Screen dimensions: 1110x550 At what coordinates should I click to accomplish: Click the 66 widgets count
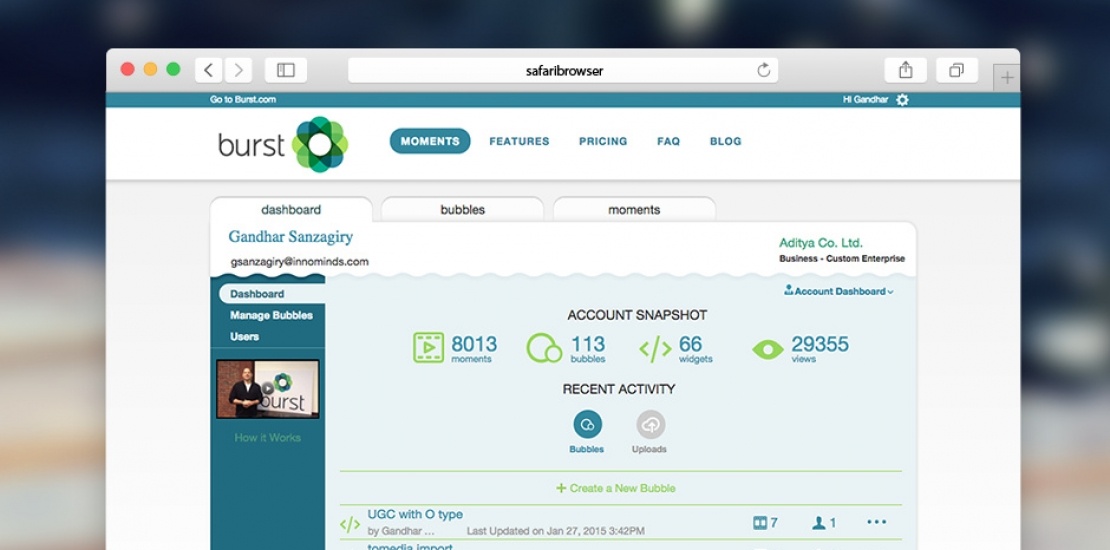690,344
